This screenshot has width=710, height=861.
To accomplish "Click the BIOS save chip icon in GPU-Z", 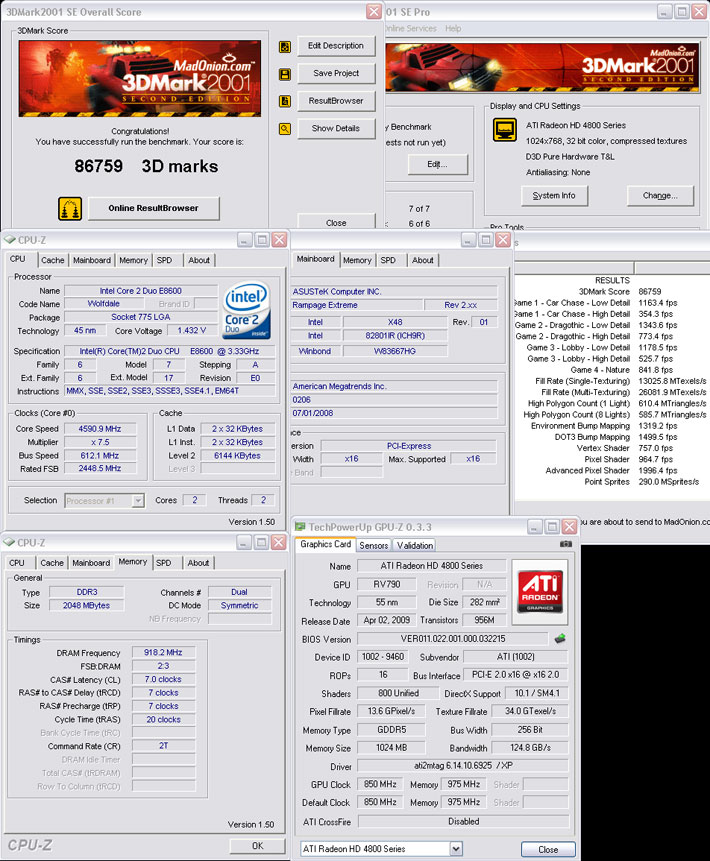I will pyautogui.click(x=560, y=639).
